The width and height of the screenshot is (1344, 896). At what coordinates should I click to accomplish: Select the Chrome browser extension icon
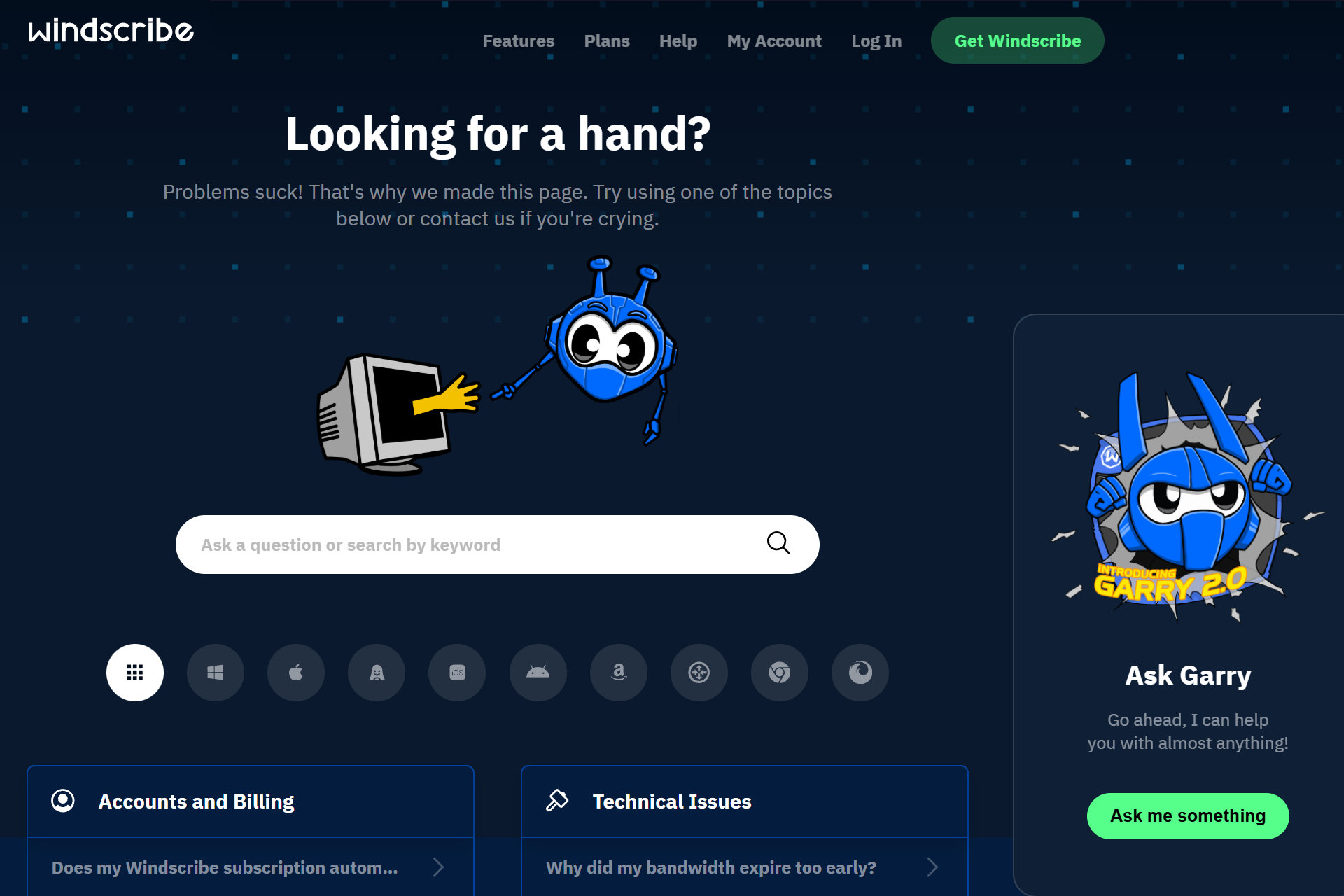coord(779,671)
